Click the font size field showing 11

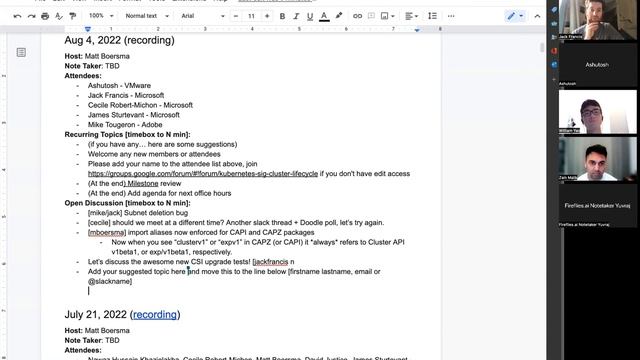click(251, 16)
